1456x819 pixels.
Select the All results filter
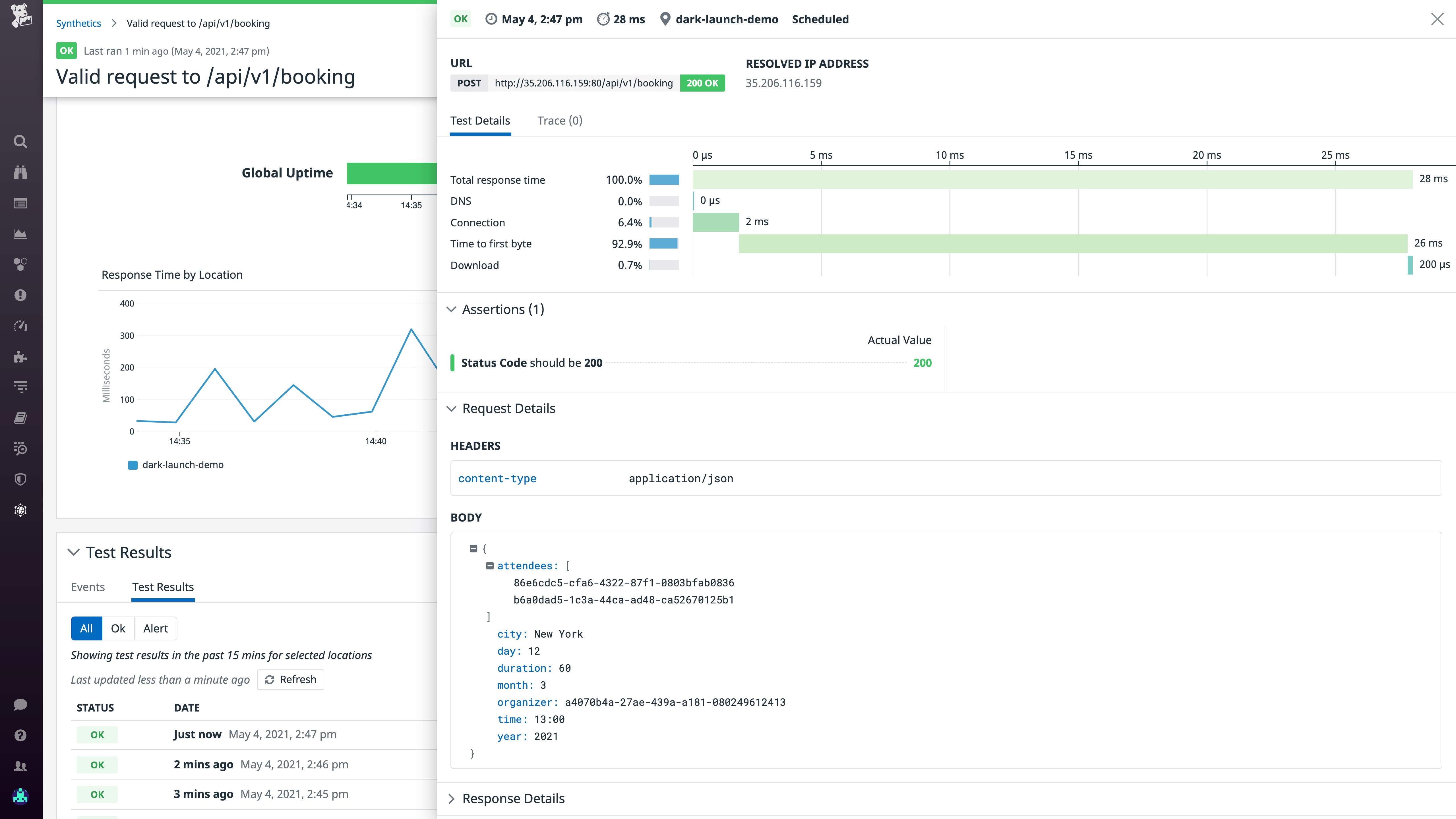(x=86, y=628)
